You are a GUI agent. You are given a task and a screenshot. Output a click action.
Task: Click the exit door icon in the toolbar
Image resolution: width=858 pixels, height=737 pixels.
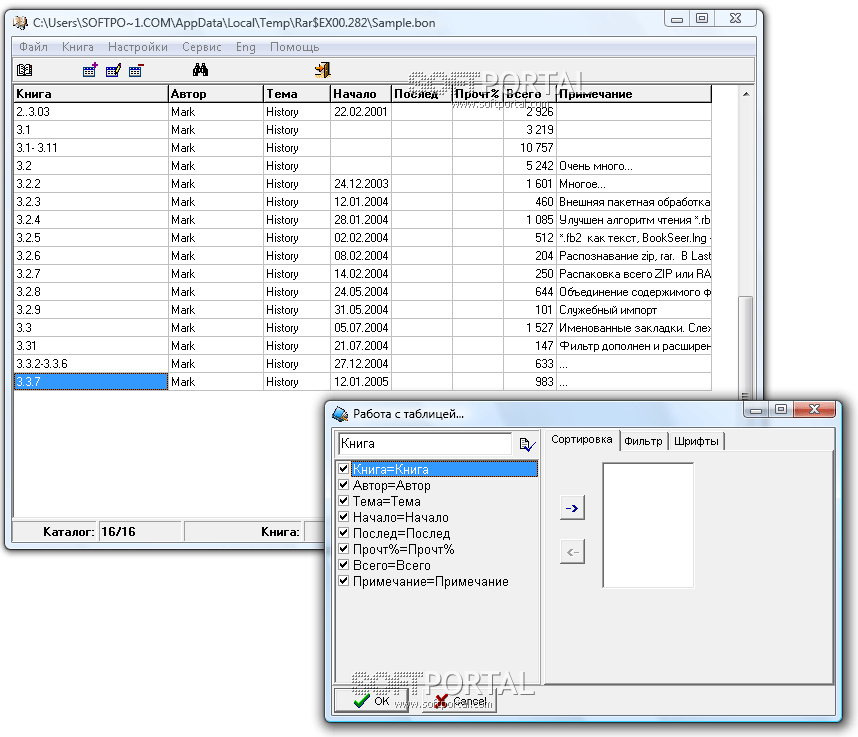click(323, 69)
